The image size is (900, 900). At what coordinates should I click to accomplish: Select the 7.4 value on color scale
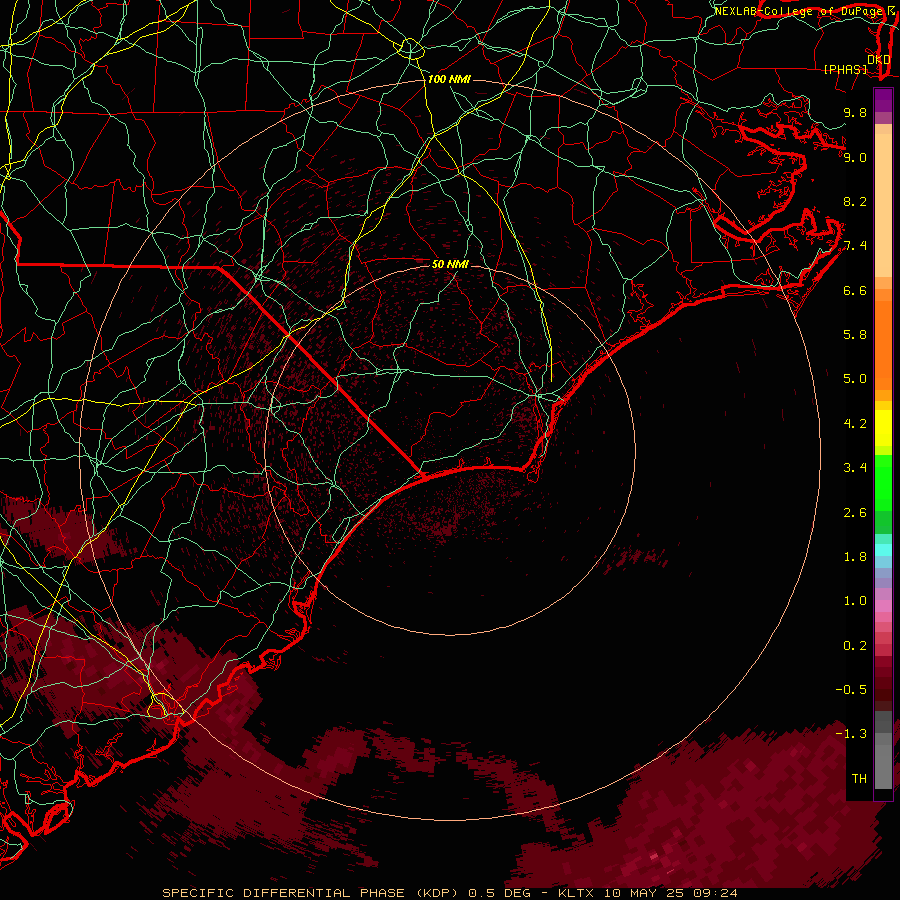point(855,246)
